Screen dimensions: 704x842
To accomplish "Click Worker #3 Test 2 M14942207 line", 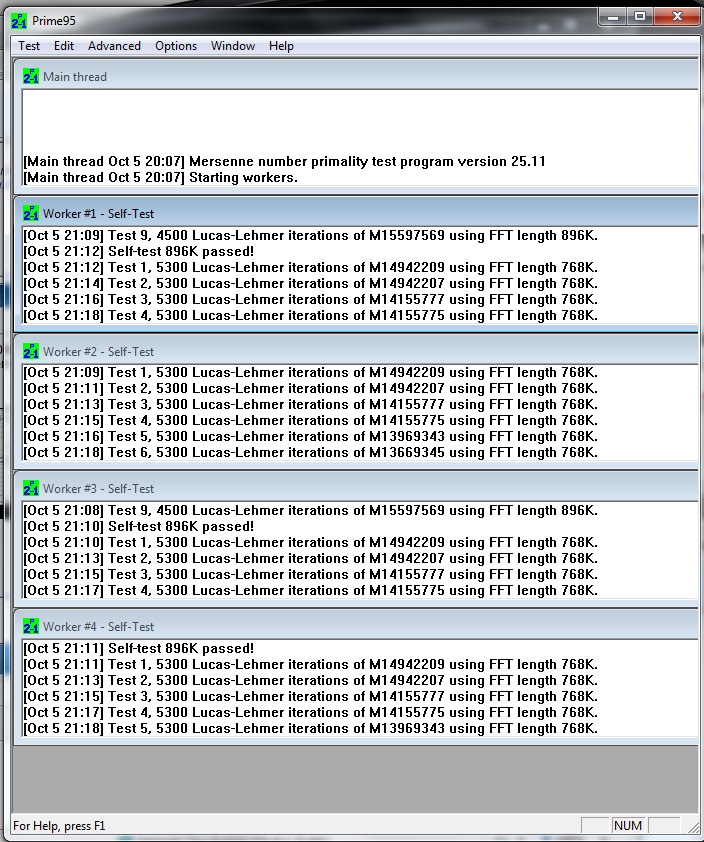I will click(x=310, y=558).
